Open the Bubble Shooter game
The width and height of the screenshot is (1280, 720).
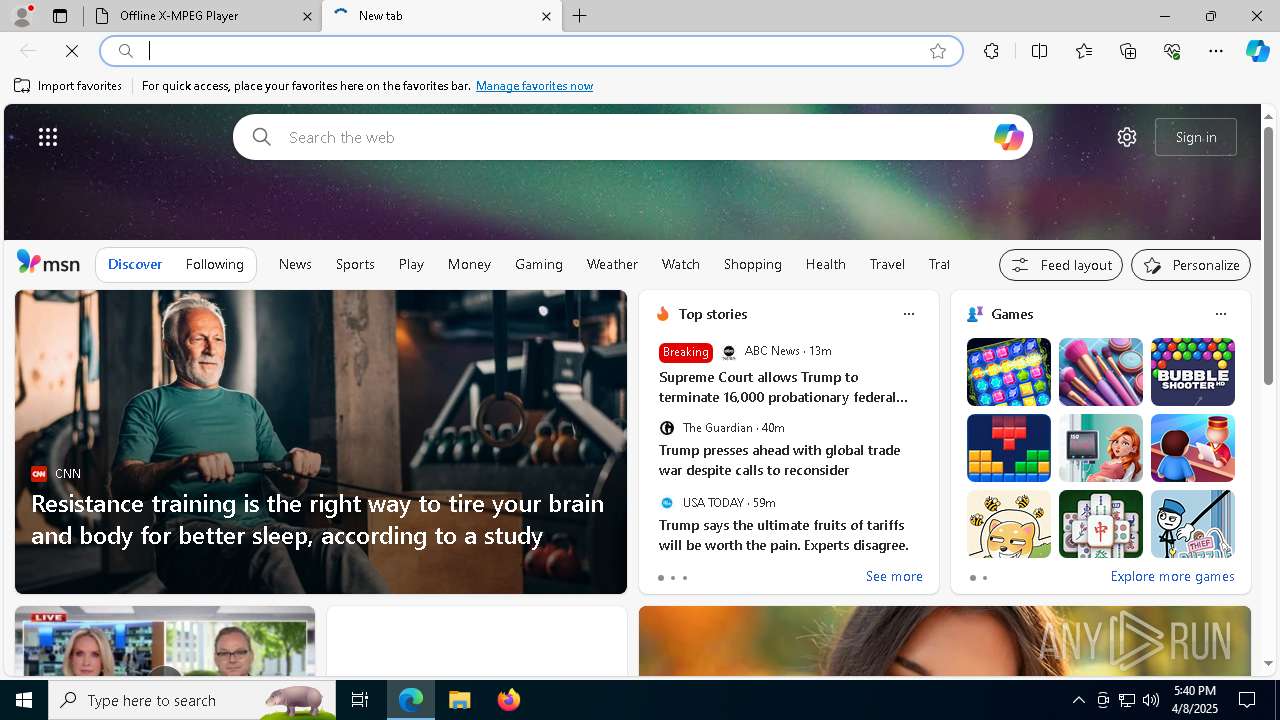(x=1193, y=372)
